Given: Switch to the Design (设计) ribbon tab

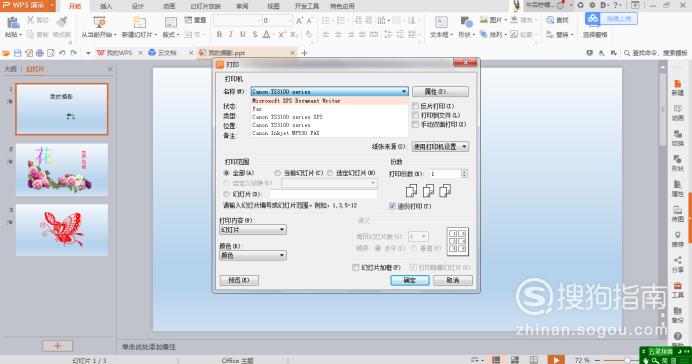Looking at the screenshot, I should tap(138, 6).
